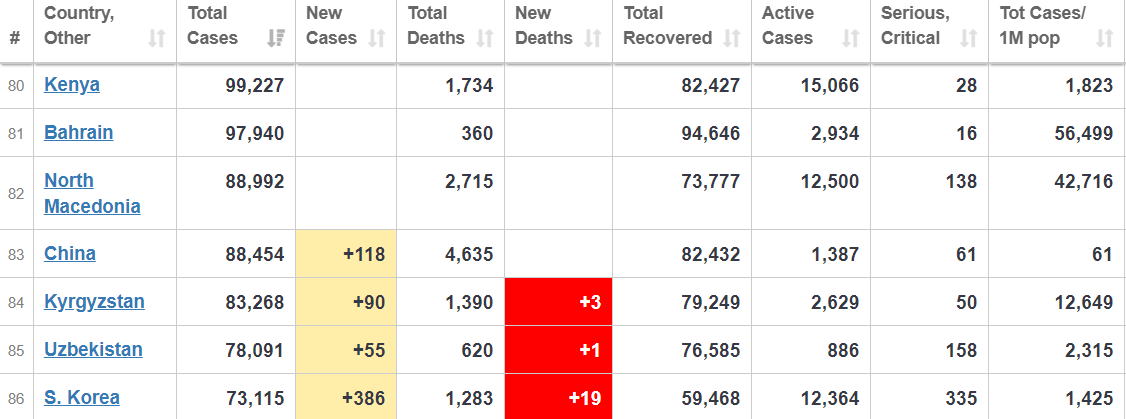Sort Active Cases using its arrow icon
The width and height of the screenshot is (1126, 419).
(850, 39)
